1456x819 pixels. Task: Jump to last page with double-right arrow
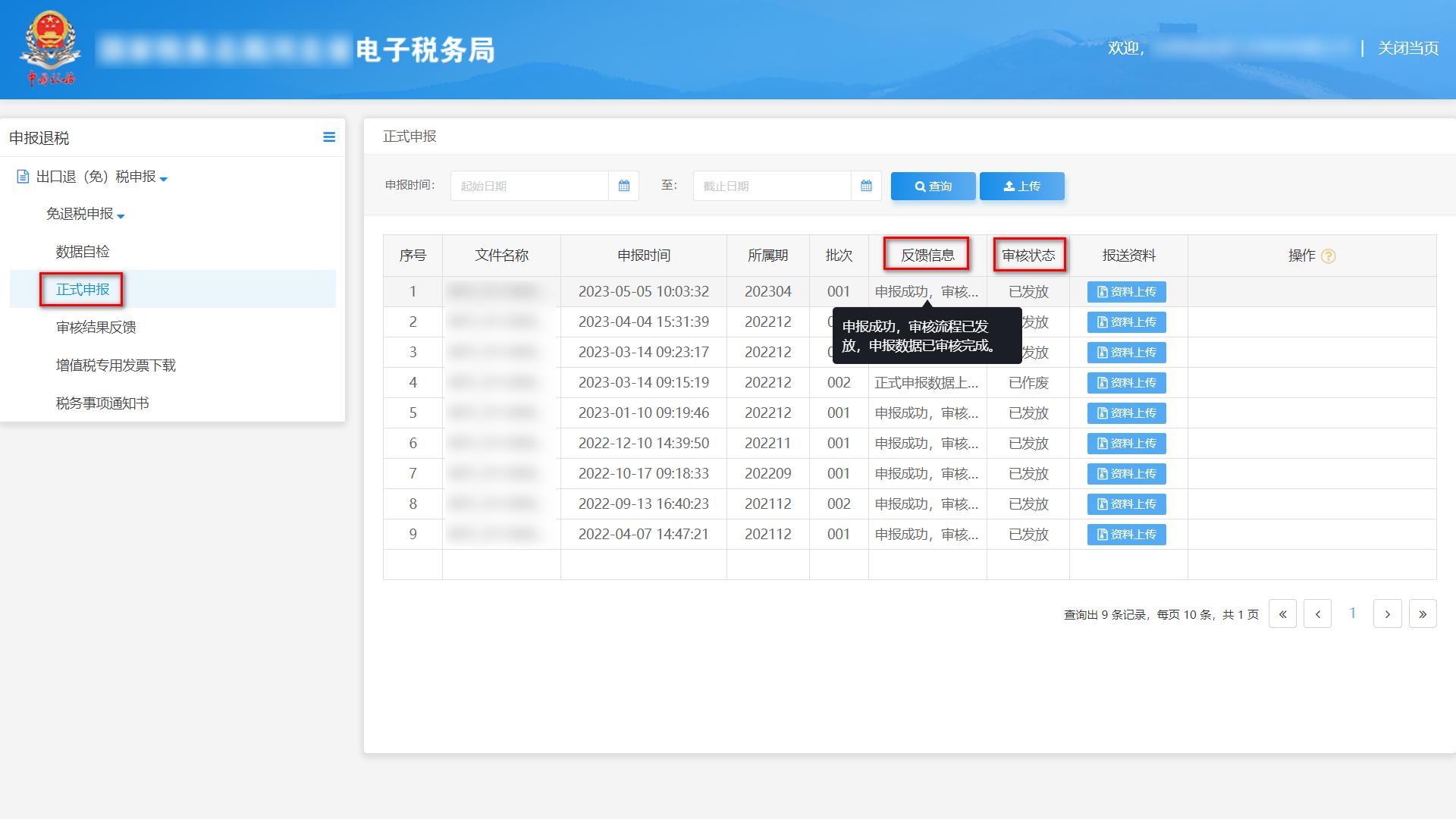(1423, 613)
